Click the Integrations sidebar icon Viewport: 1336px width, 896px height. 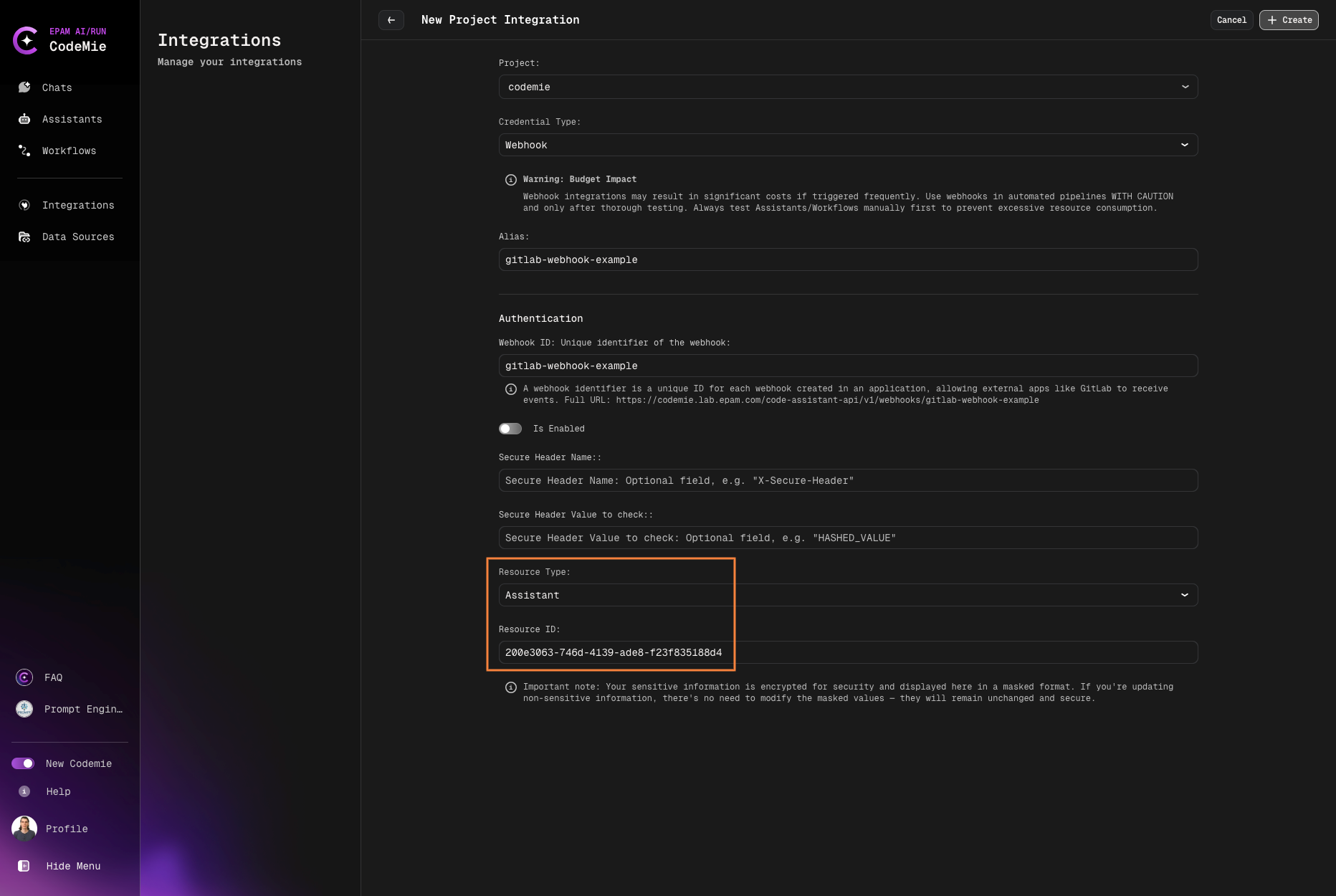(x=24, y=205)
